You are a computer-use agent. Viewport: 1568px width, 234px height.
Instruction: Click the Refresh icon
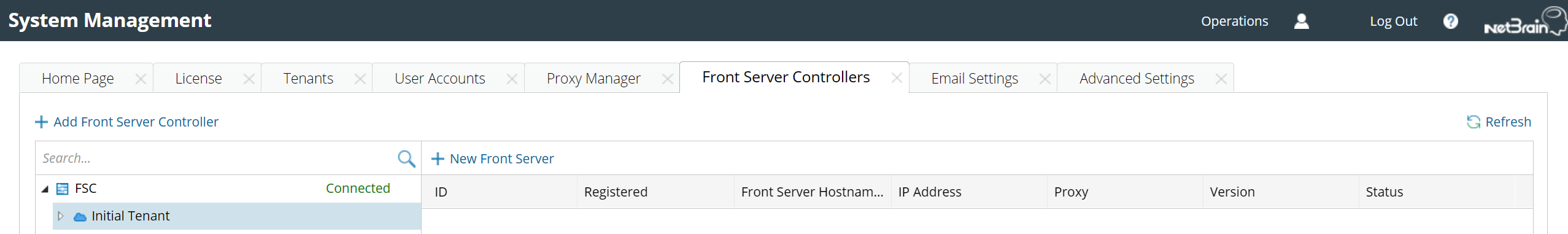(x=1473, y=122)
